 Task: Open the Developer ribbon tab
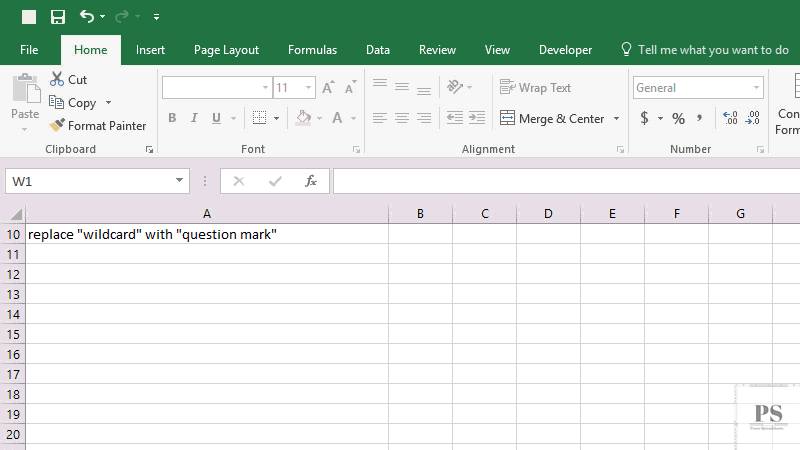(x=565, y=50)
